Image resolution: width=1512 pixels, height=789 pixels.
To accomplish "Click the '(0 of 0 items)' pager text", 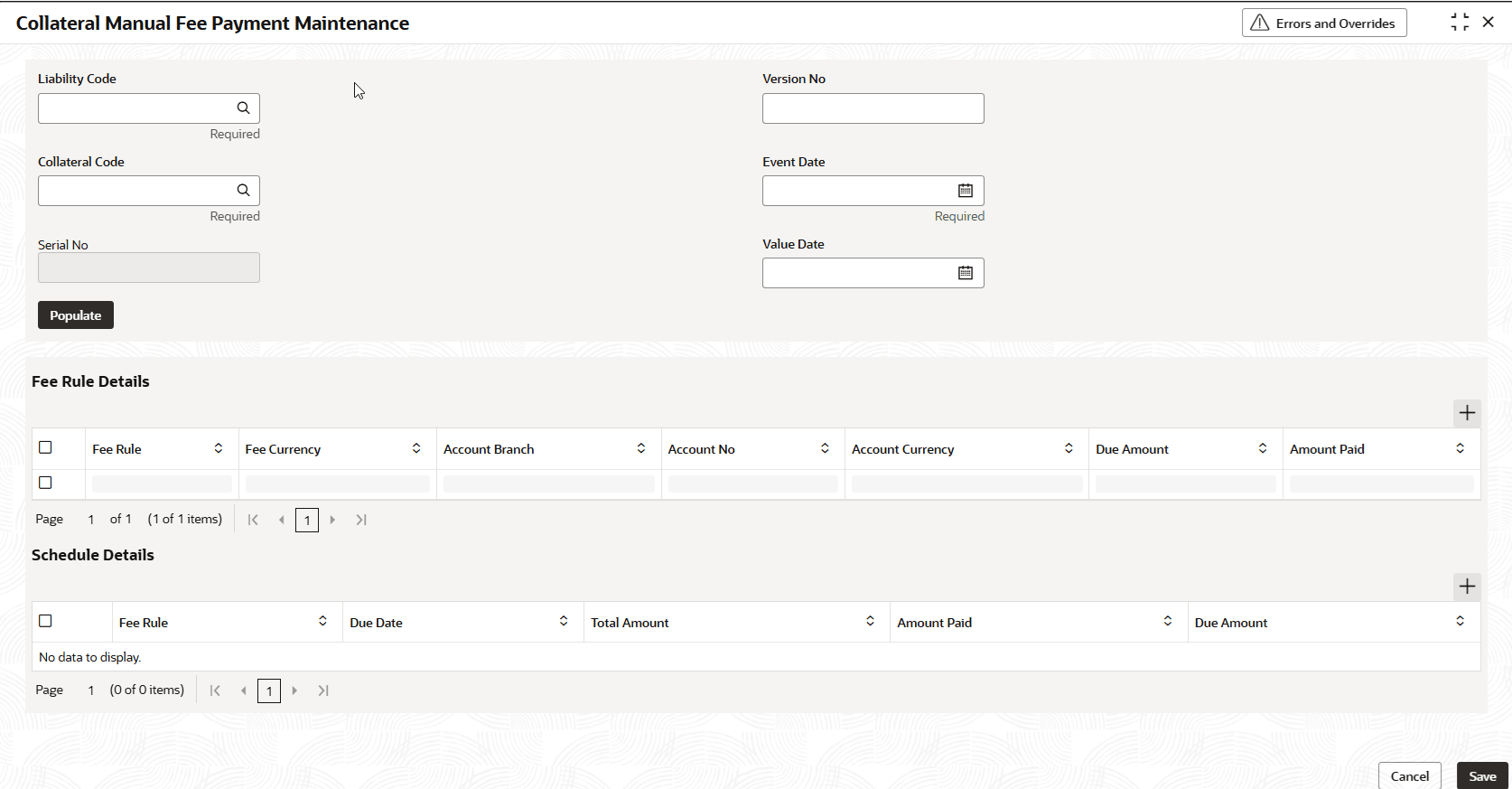I will click(x=147, y=690).
